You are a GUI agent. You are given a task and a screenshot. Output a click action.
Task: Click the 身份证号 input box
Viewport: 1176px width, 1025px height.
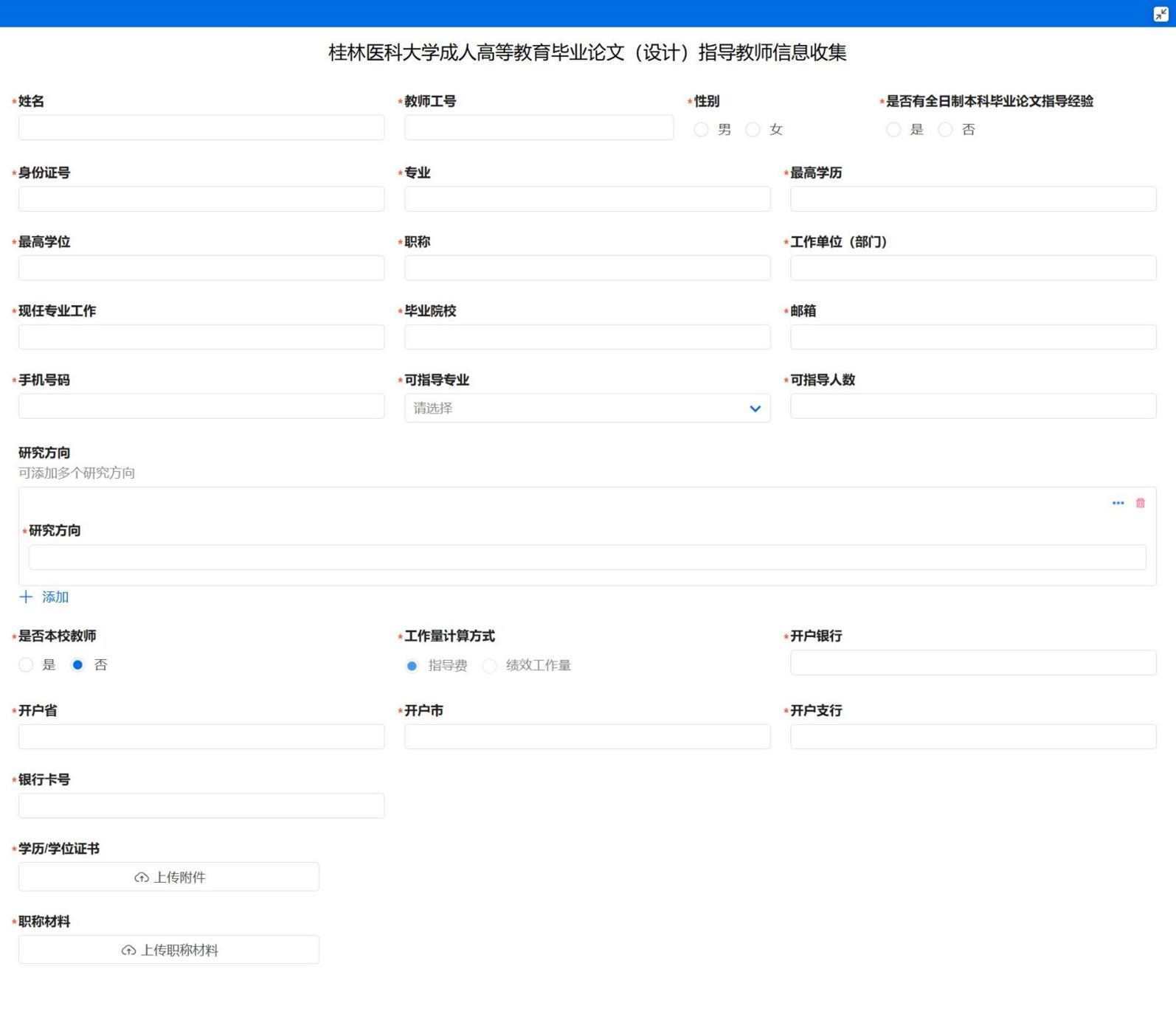[201, 199]
